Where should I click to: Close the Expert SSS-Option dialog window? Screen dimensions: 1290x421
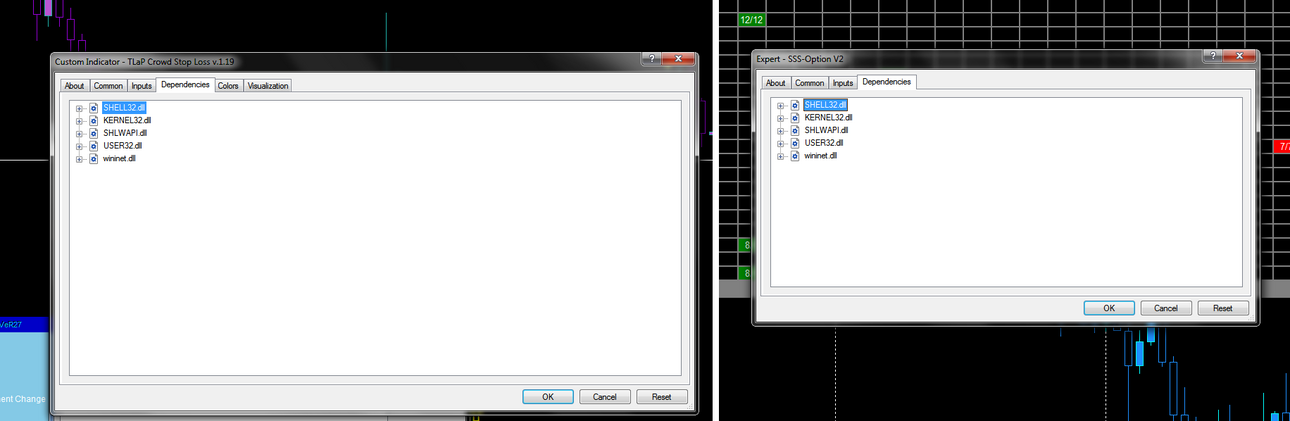(1240, 58)
